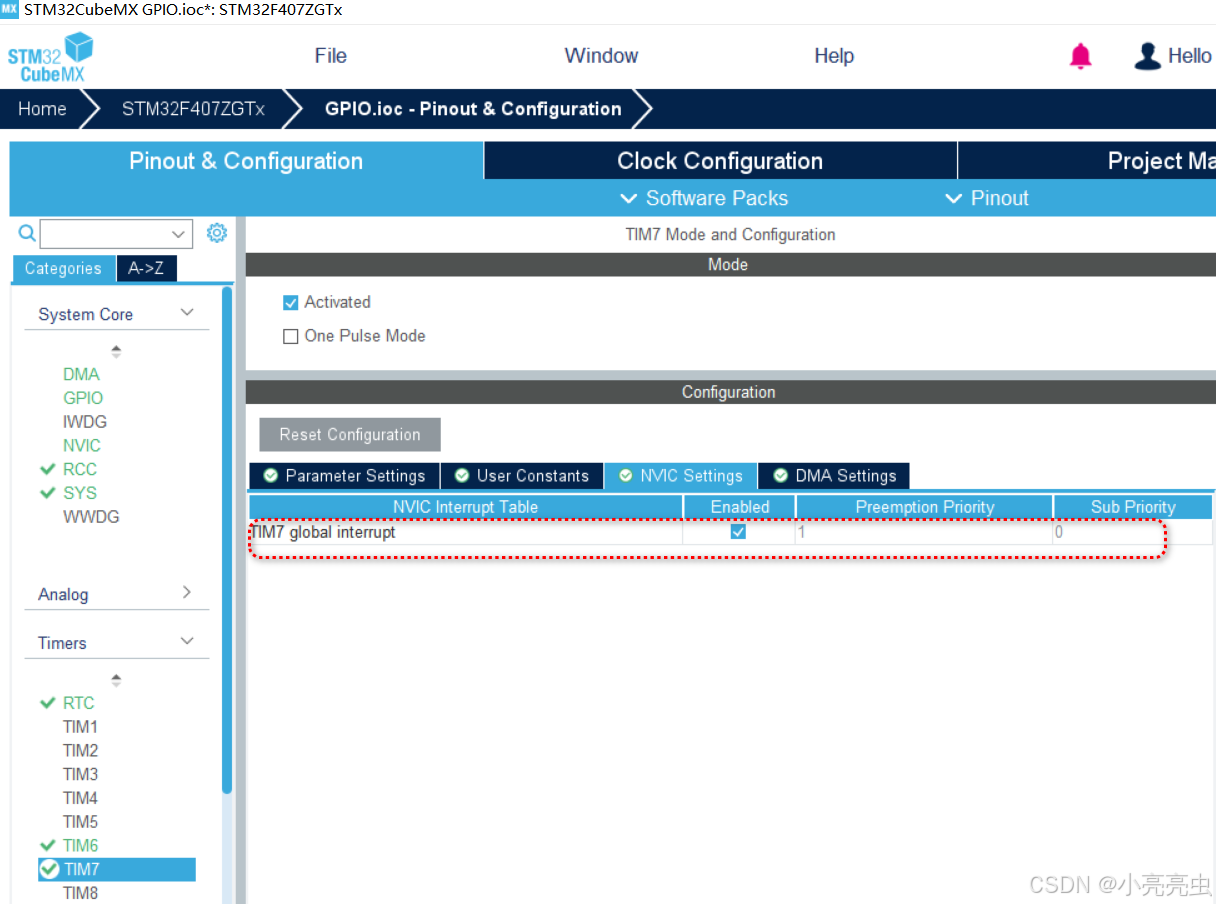The image size is (1216, 904).
Task: Click the STM32F407ZGTx breadcrumb
Action: pos(193,109)
